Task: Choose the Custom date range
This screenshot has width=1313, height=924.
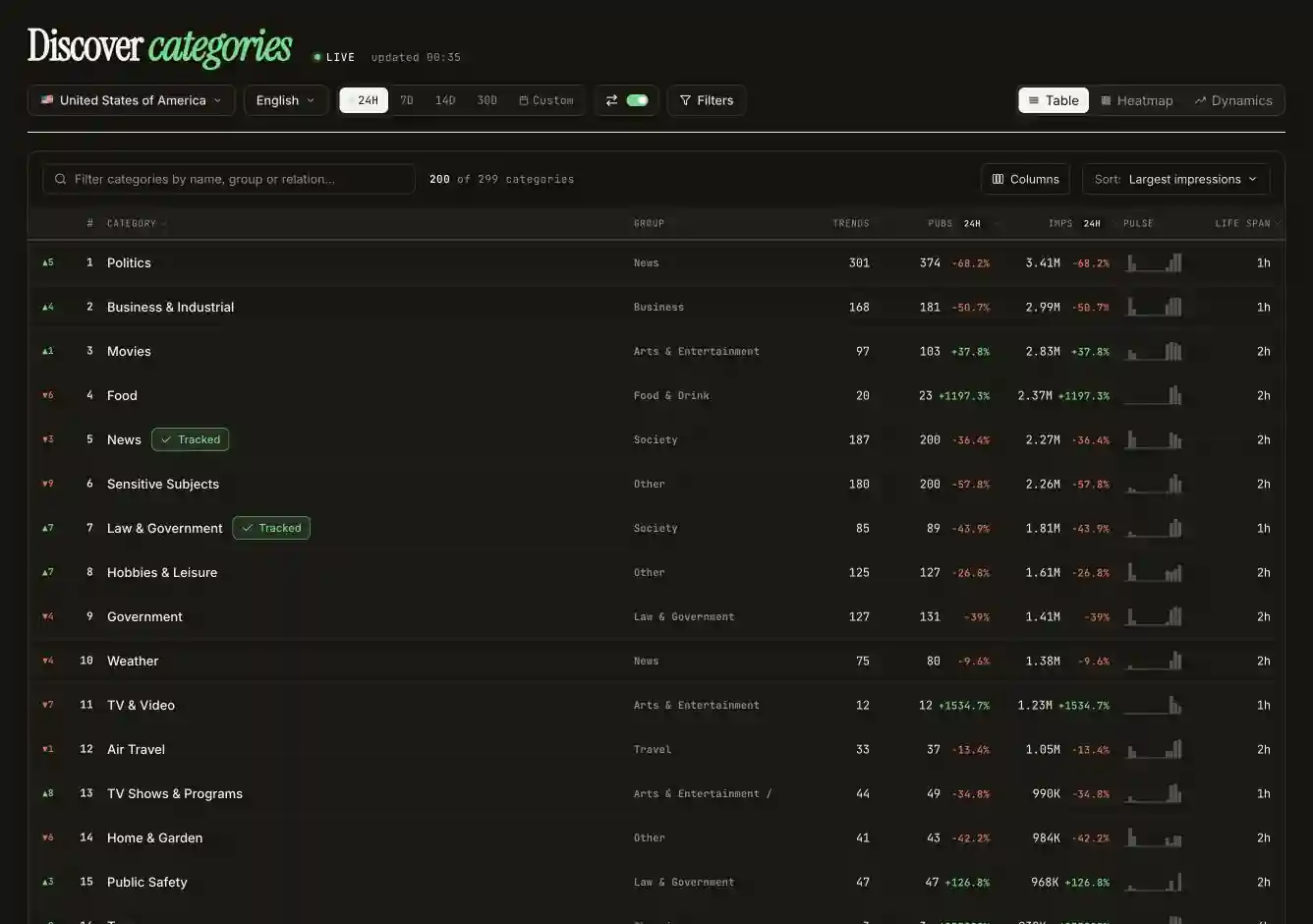Action: coord(546,100)
